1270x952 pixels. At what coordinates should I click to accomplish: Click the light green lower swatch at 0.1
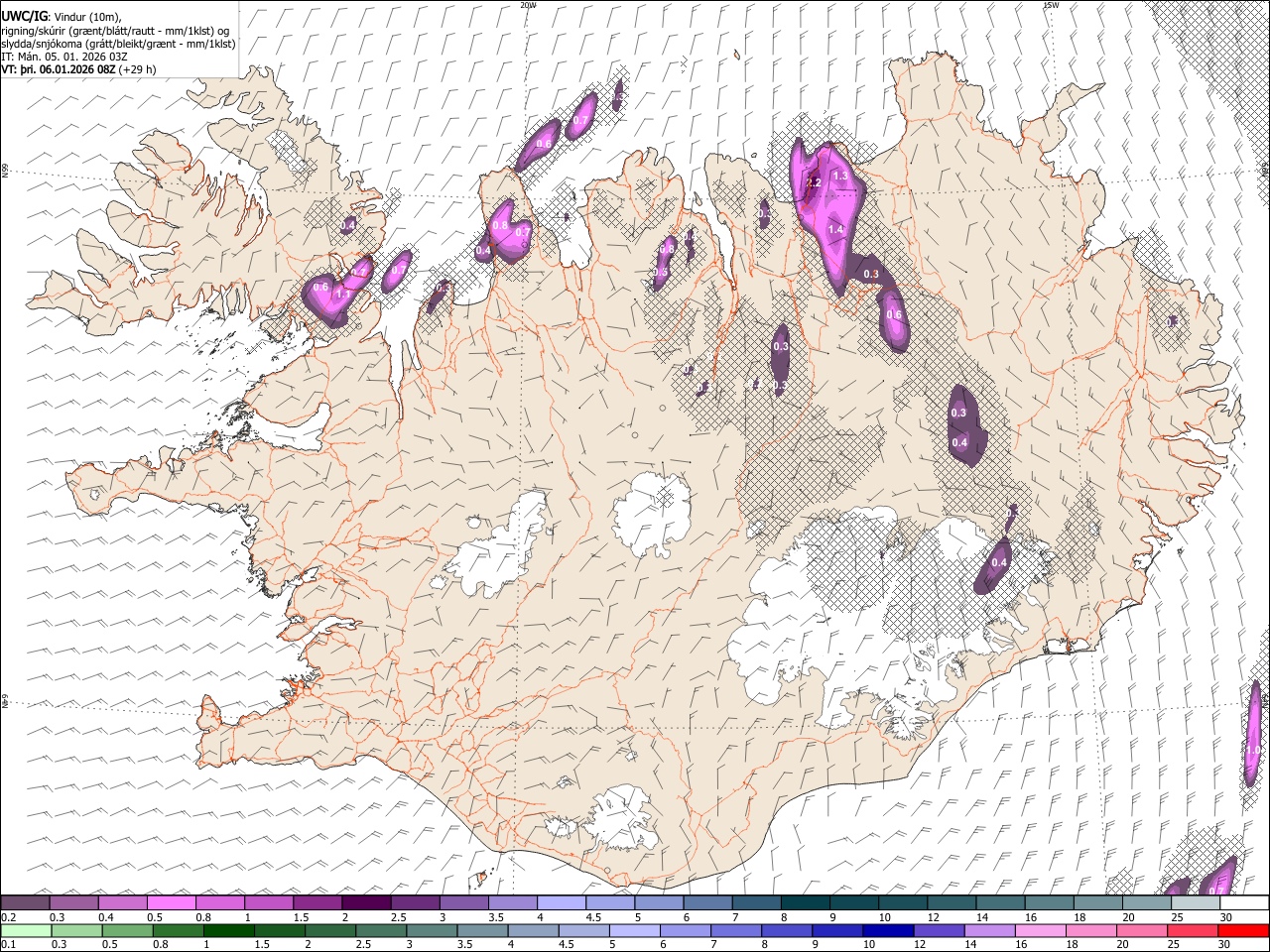[x=26, y=931]
